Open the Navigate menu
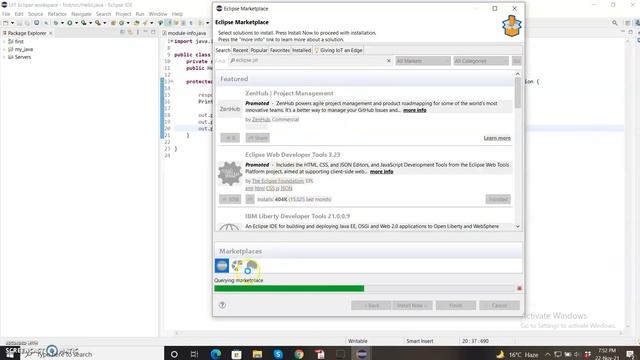 coord(81,14)
